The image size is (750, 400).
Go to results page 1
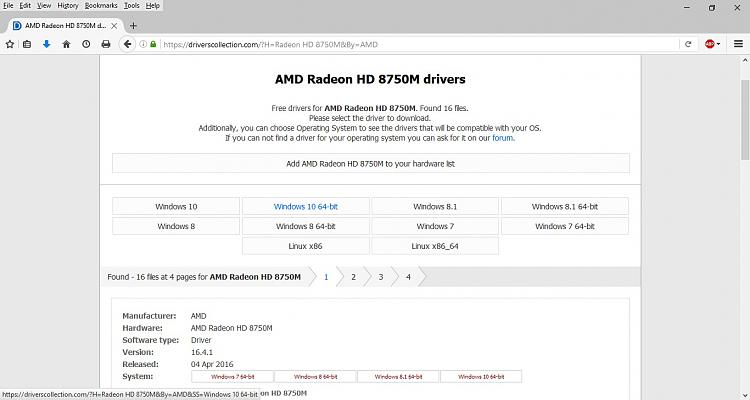326,277
